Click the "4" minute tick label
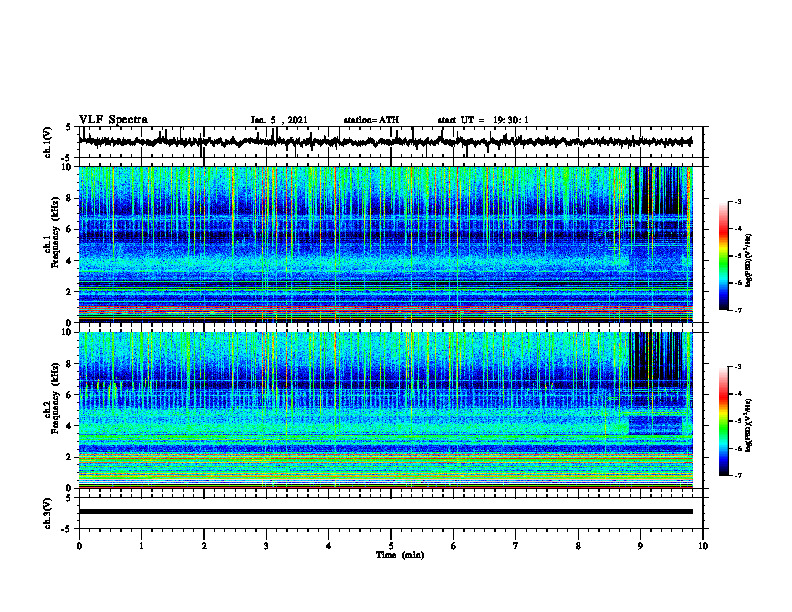The width and height of the screenshot is (792, 612). [x=329, y=546]
